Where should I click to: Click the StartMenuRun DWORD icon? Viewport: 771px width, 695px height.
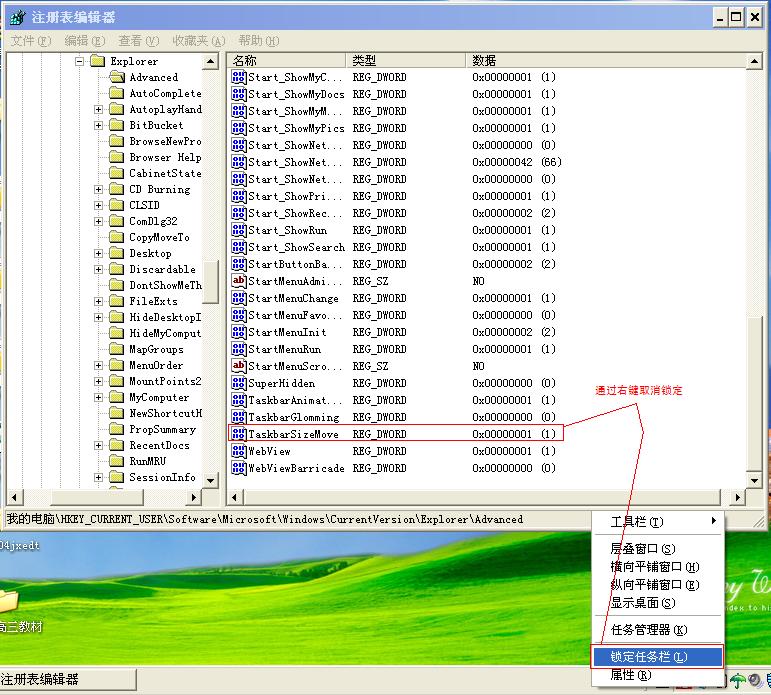[238, 349]
